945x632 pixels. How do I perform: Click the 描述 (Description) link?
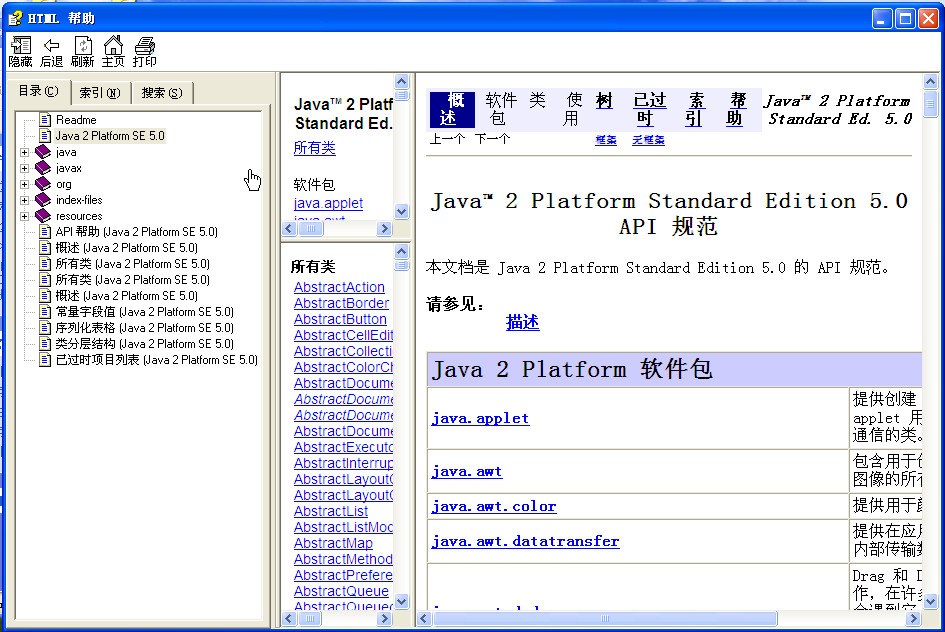pos(522,322)
